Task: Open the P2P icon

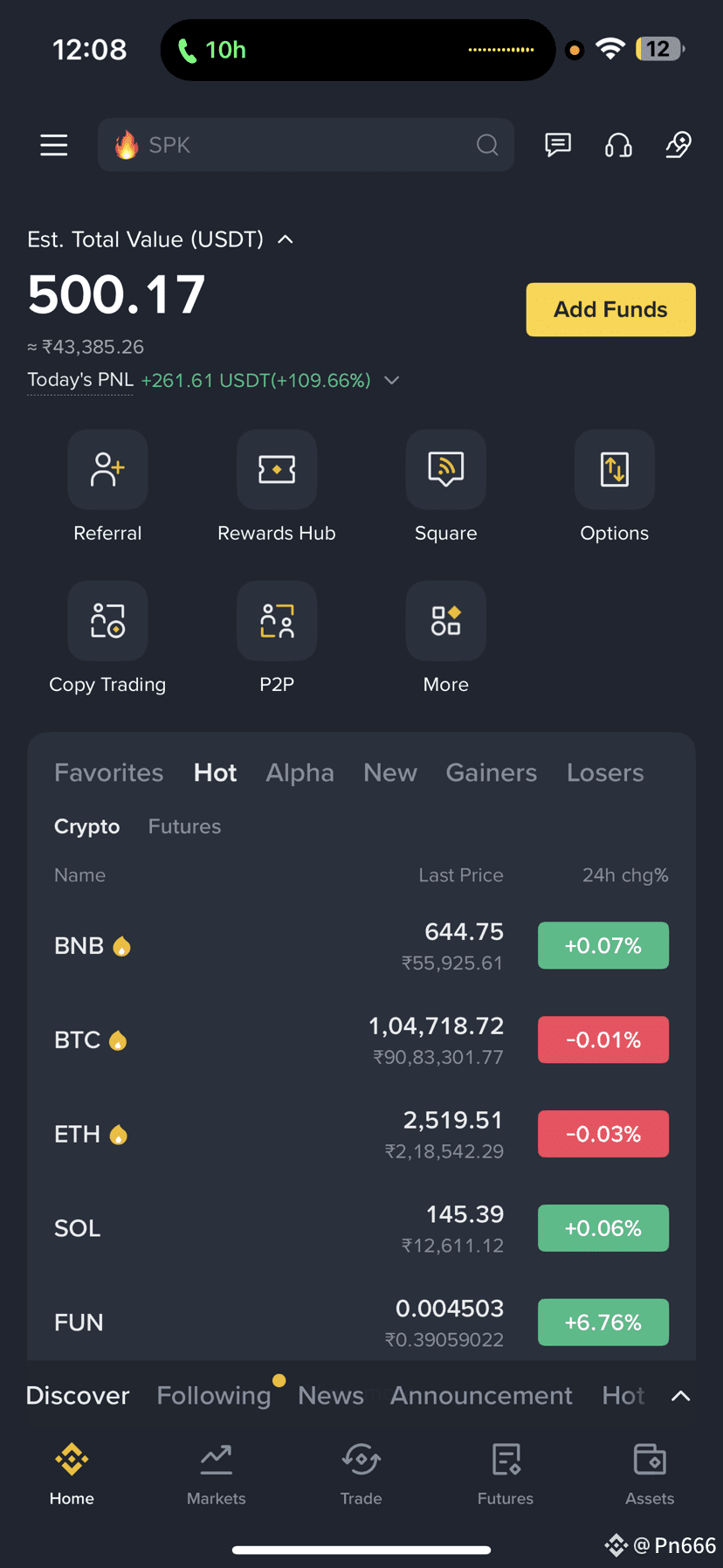Action: pyautogui.click(x=277, y=620)
